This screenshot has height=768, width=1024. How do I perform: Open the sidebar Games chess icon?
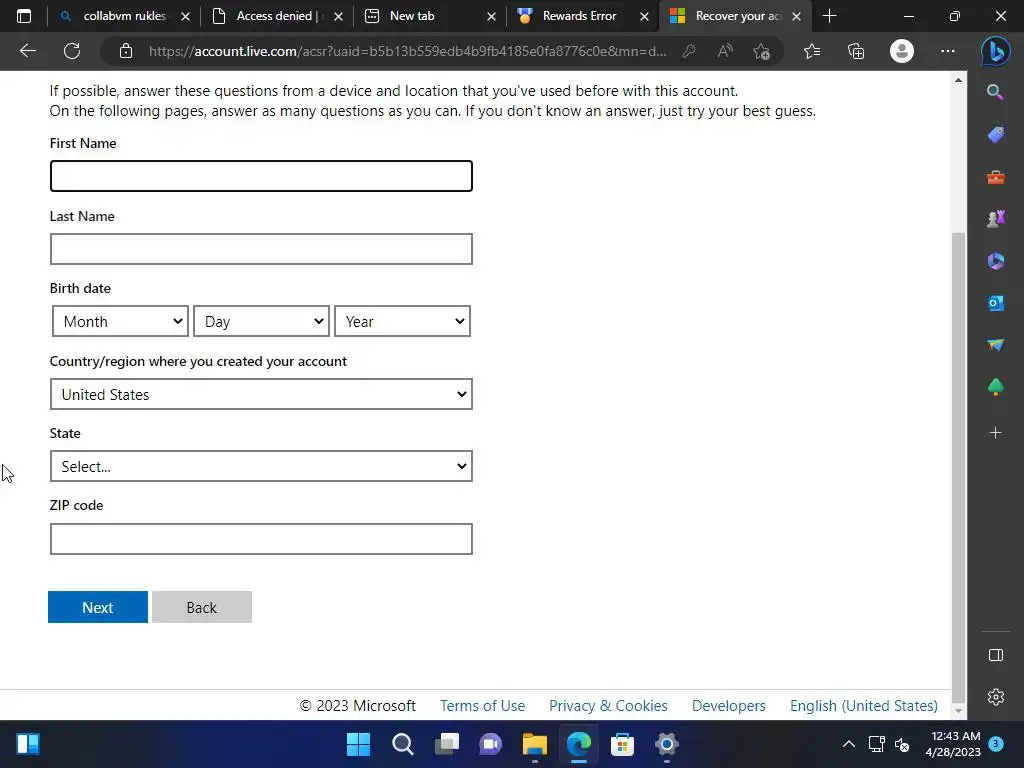(995, 219)
